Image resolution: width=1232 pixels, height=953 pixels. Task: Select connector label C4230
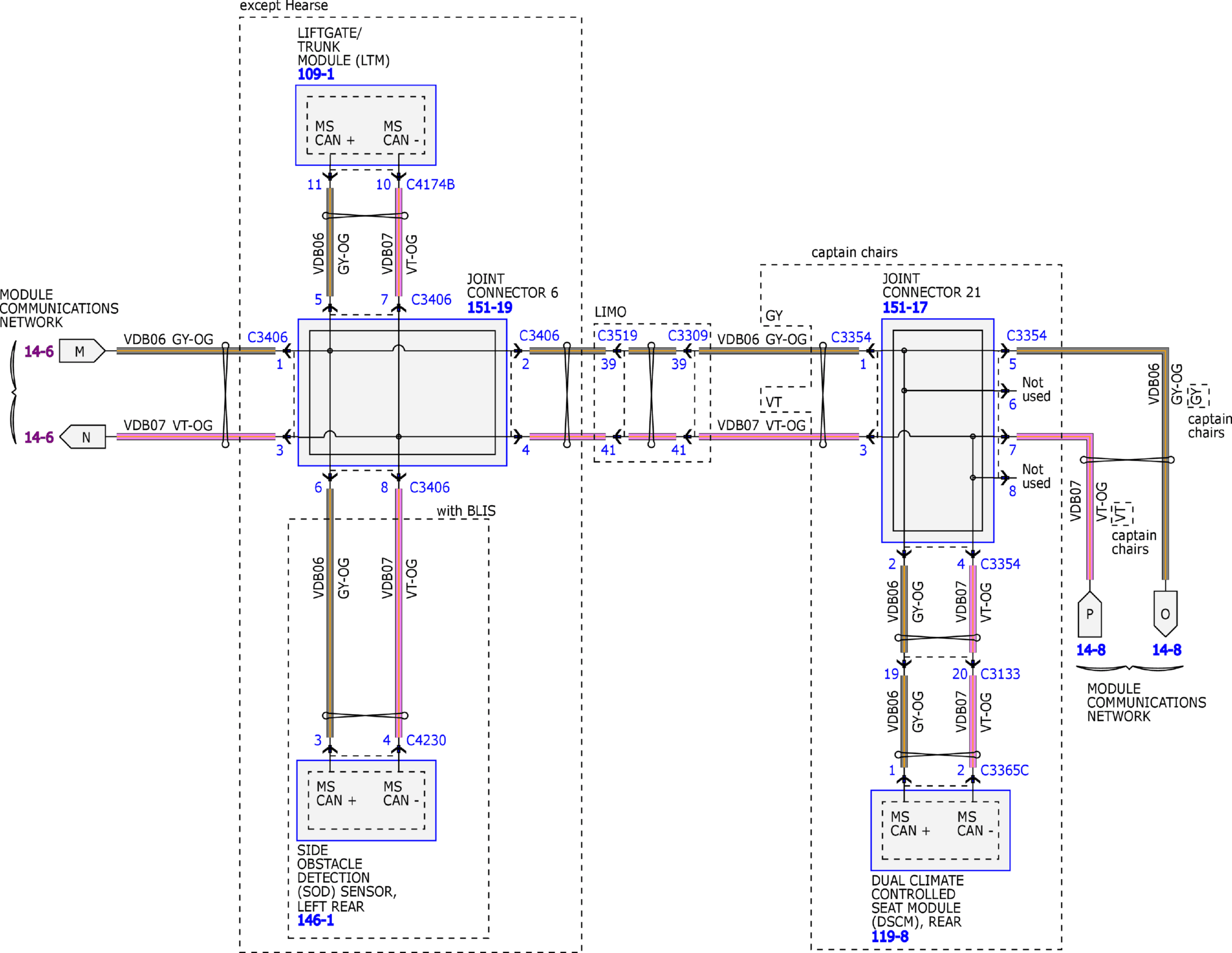coord(426,740)
